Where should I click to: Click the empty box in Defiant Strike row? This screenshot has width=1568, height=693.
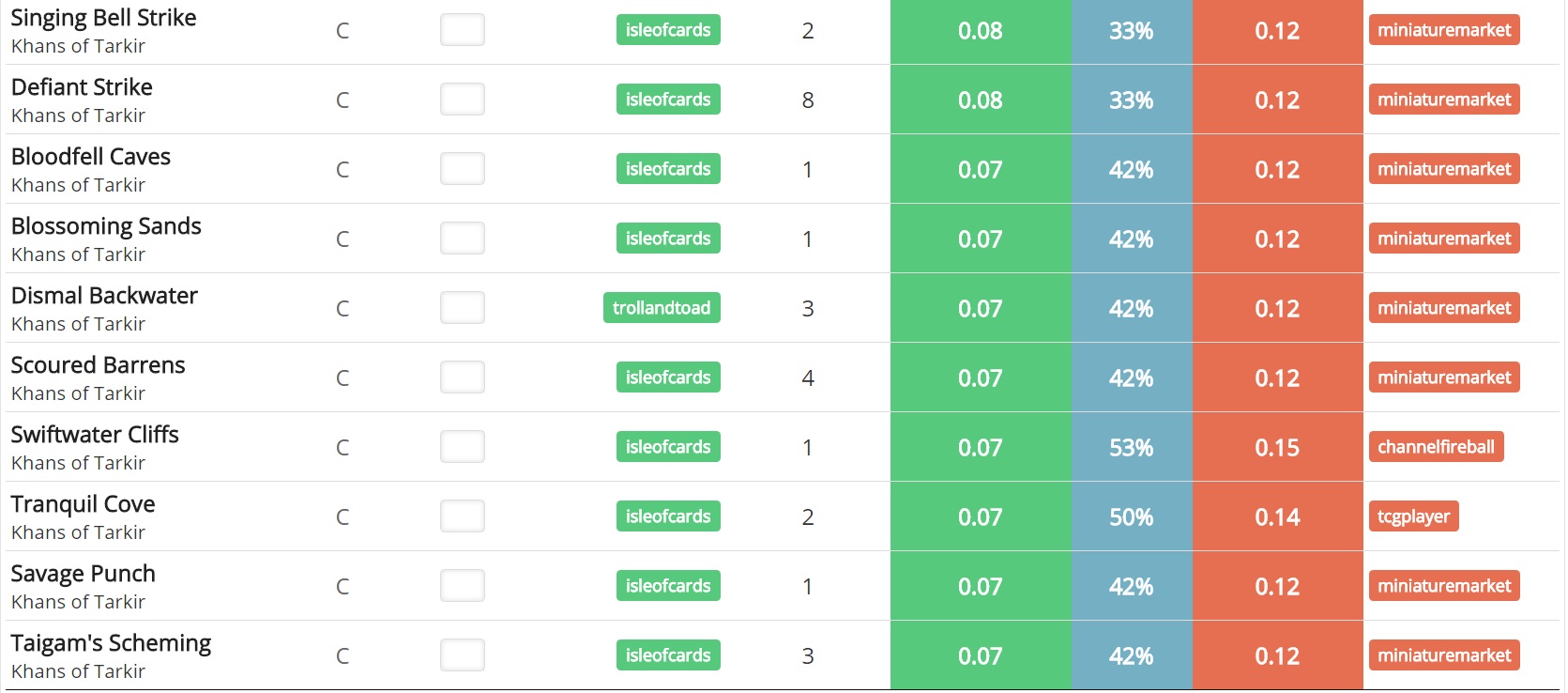463,100
